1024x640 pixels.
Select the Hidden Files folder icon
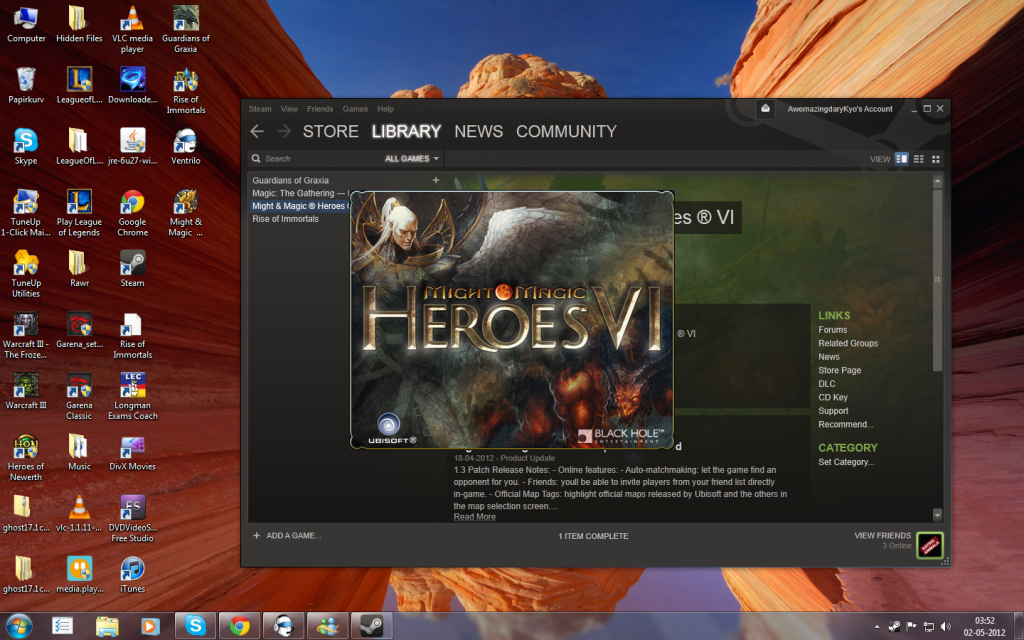pyautogui.click(x=79, y=25)
